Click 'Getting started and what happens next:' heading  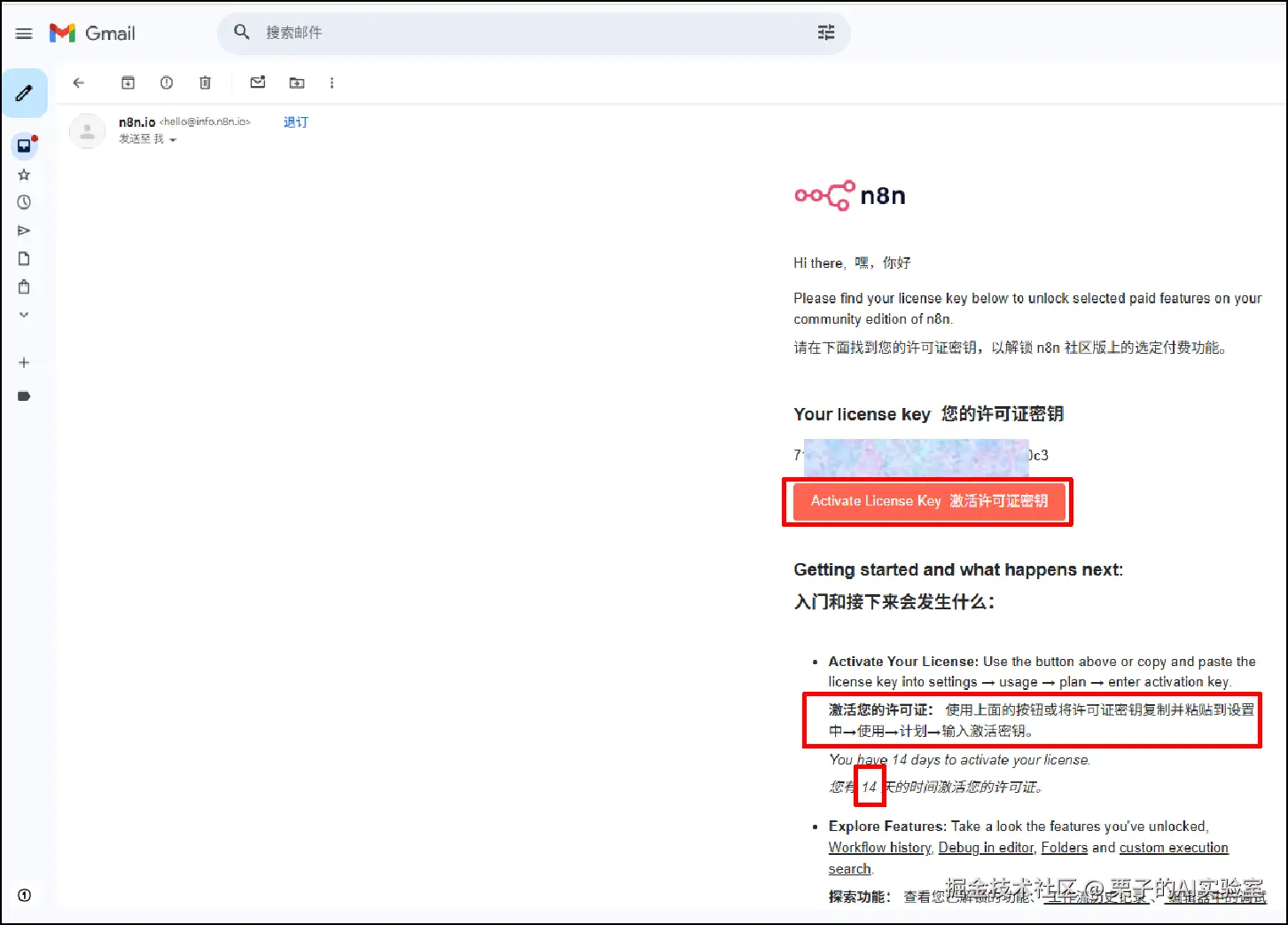click(x=958, y=570)
